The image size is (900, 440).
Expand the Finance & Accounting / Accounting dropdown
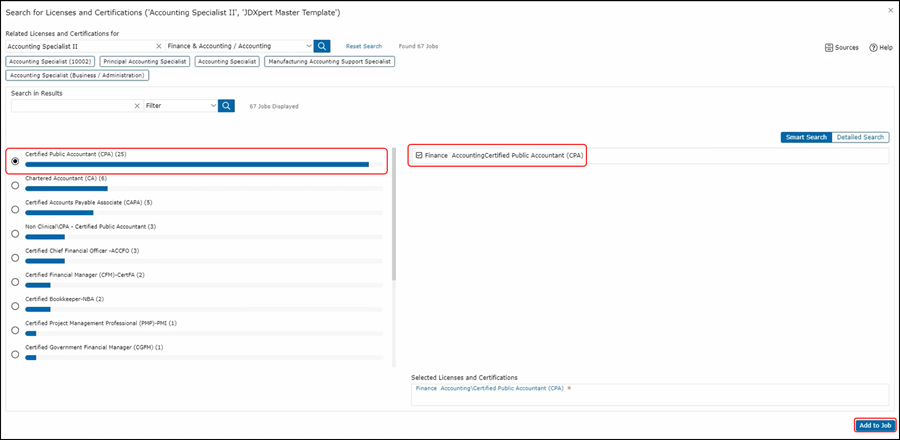pos(306,46)
